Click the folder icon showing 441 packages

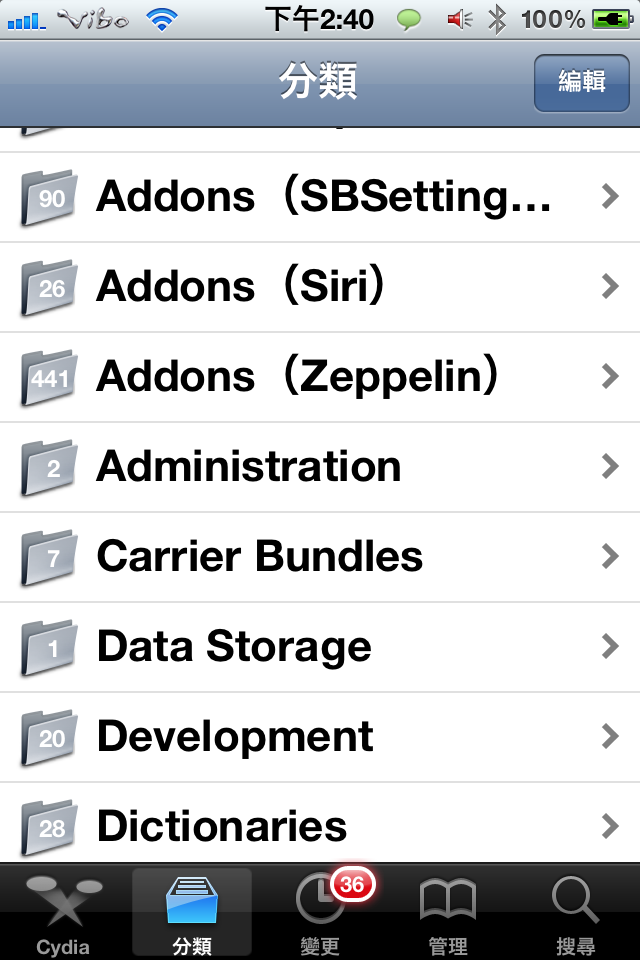(x=49, y=377)
